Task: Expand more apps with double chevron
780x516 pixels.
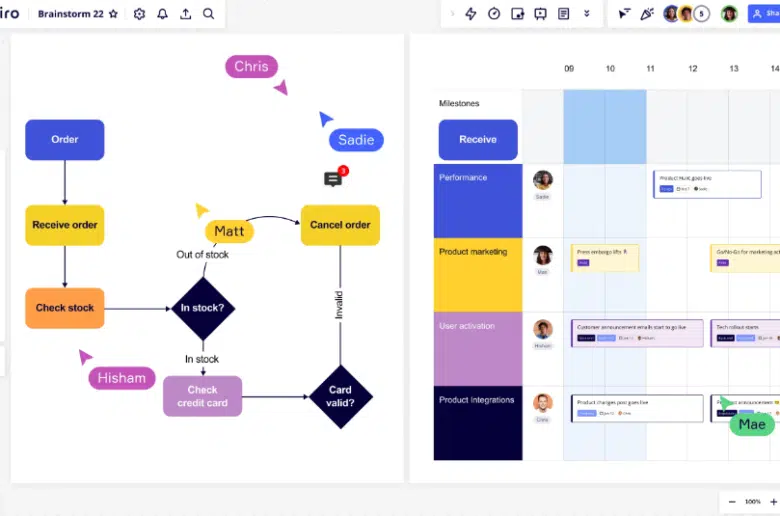Action: coord(586,14)
